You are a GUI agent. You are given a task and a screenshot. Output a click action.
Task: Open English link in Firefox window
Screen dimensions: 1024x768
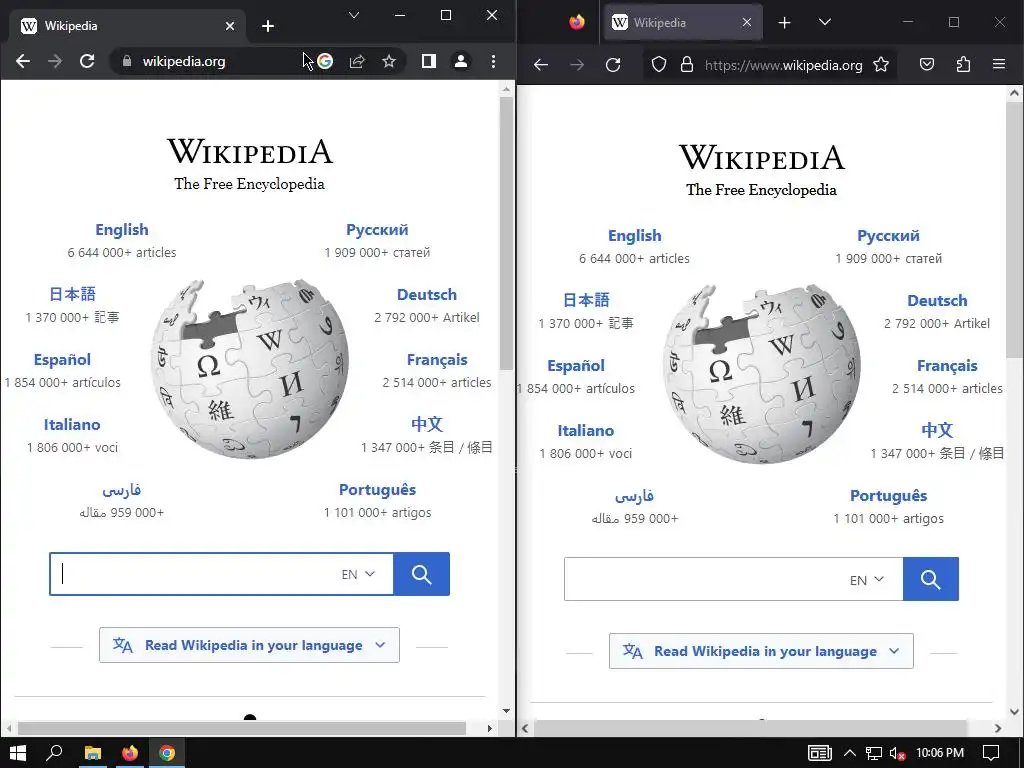tap(635, 236)
